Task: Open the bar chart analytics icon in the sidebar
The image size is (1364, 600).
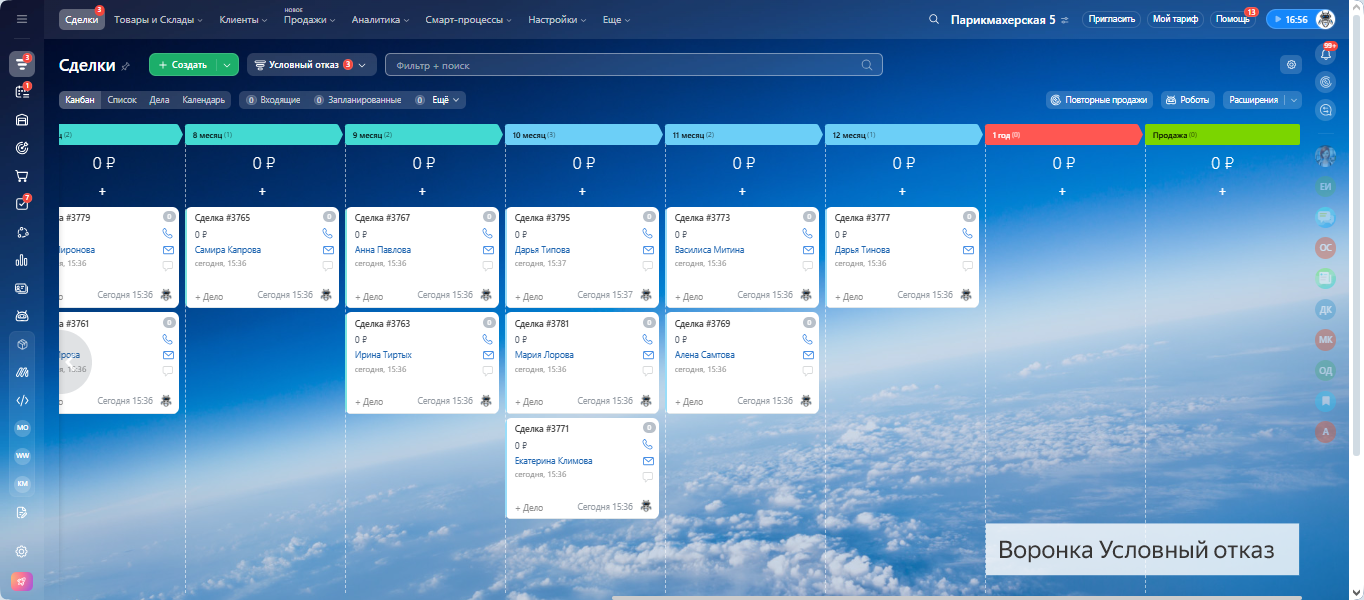Action: pyautogui.click(x=22, y=260)
